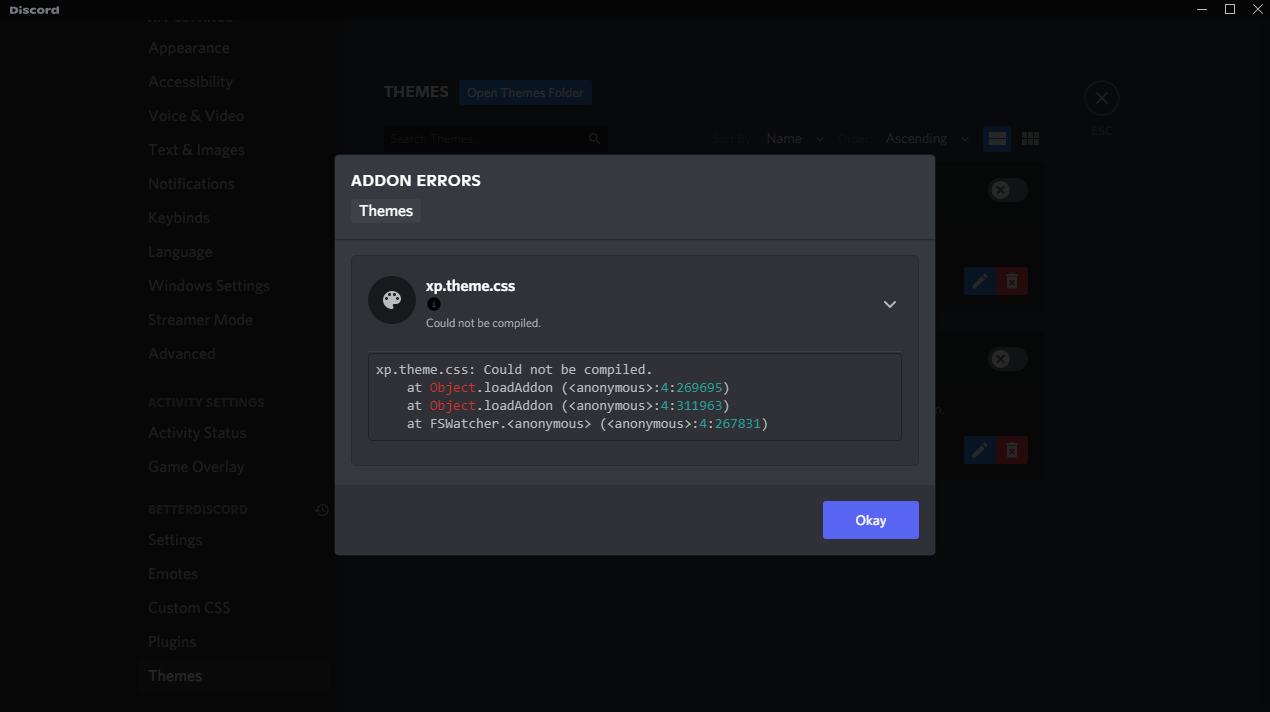Toggle the first theme's enable switch

pyautogui.click(x=1008, y=190)
